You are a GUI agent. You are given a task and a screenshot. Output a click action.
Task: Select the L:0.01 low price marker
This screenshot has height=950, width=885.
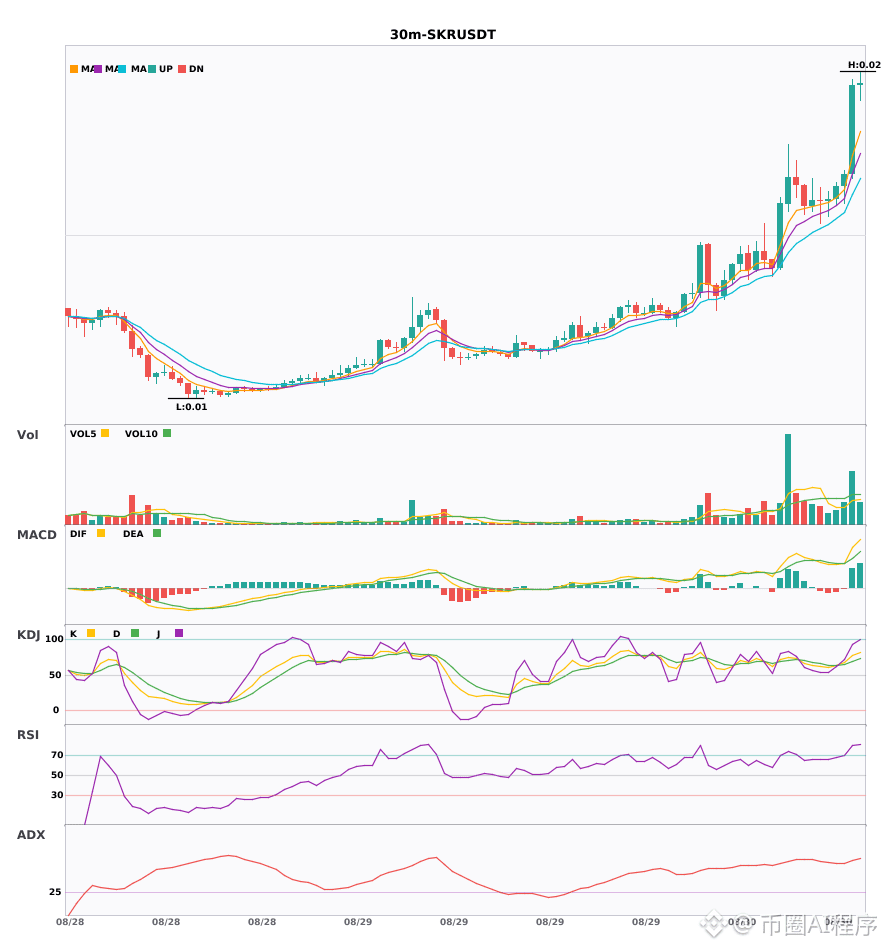[191, 407]
